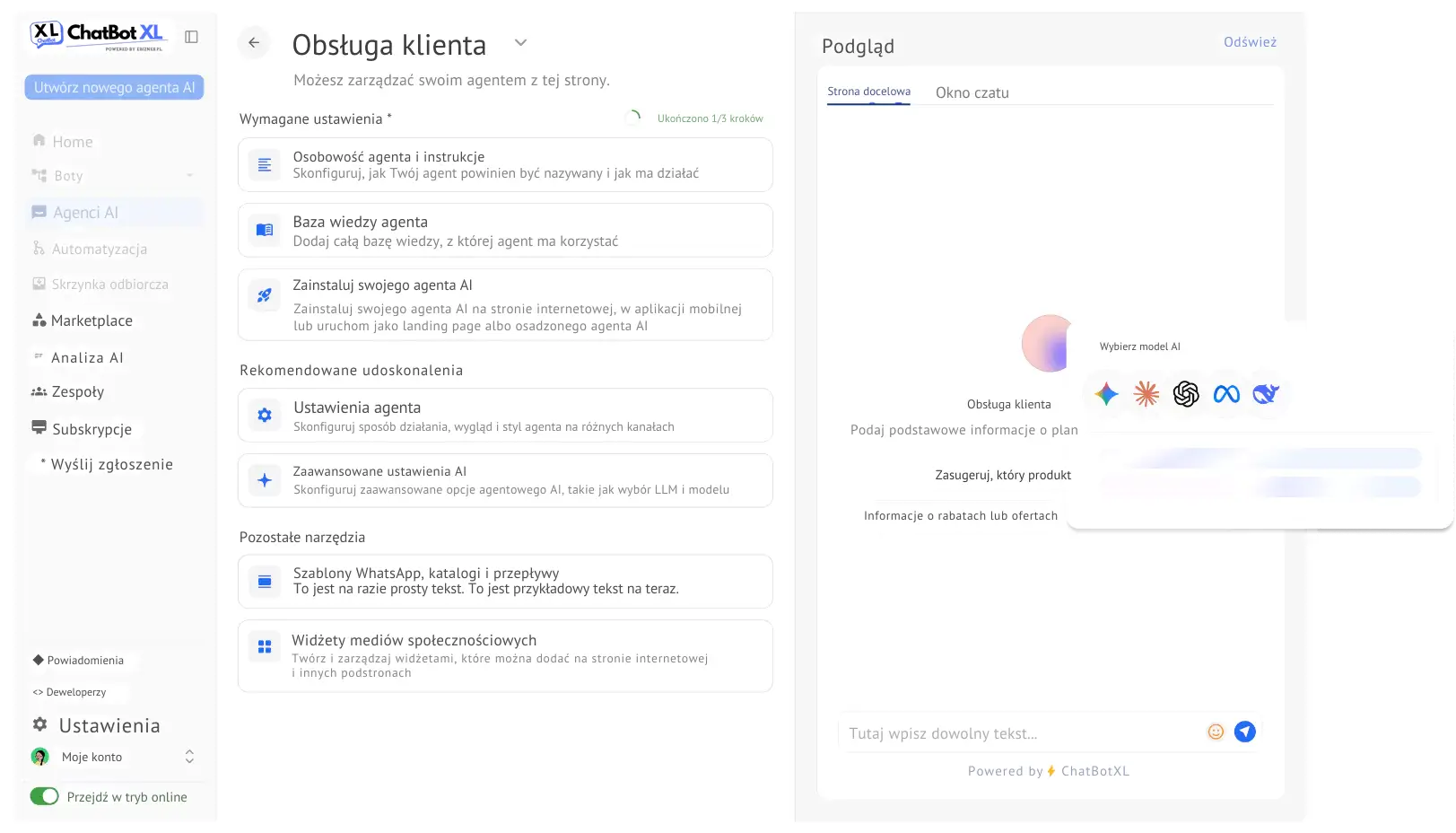Expand the Boty sidebar submenu

click(x=189, y=175)
